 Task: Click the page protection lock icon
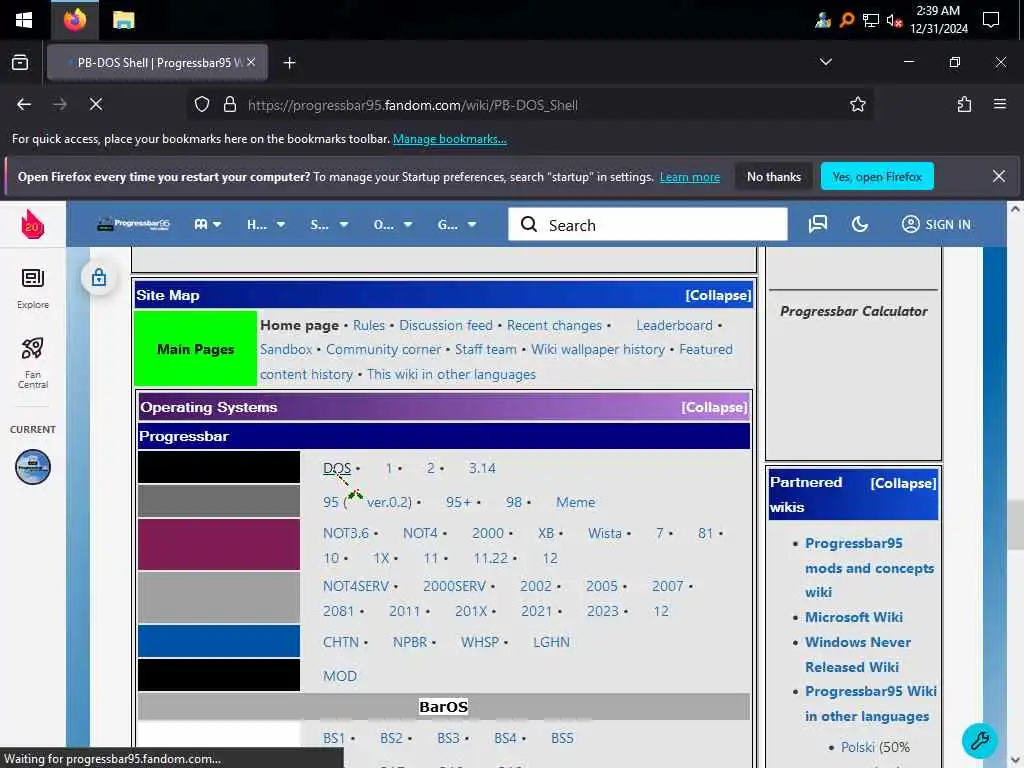tap(99, 277)
